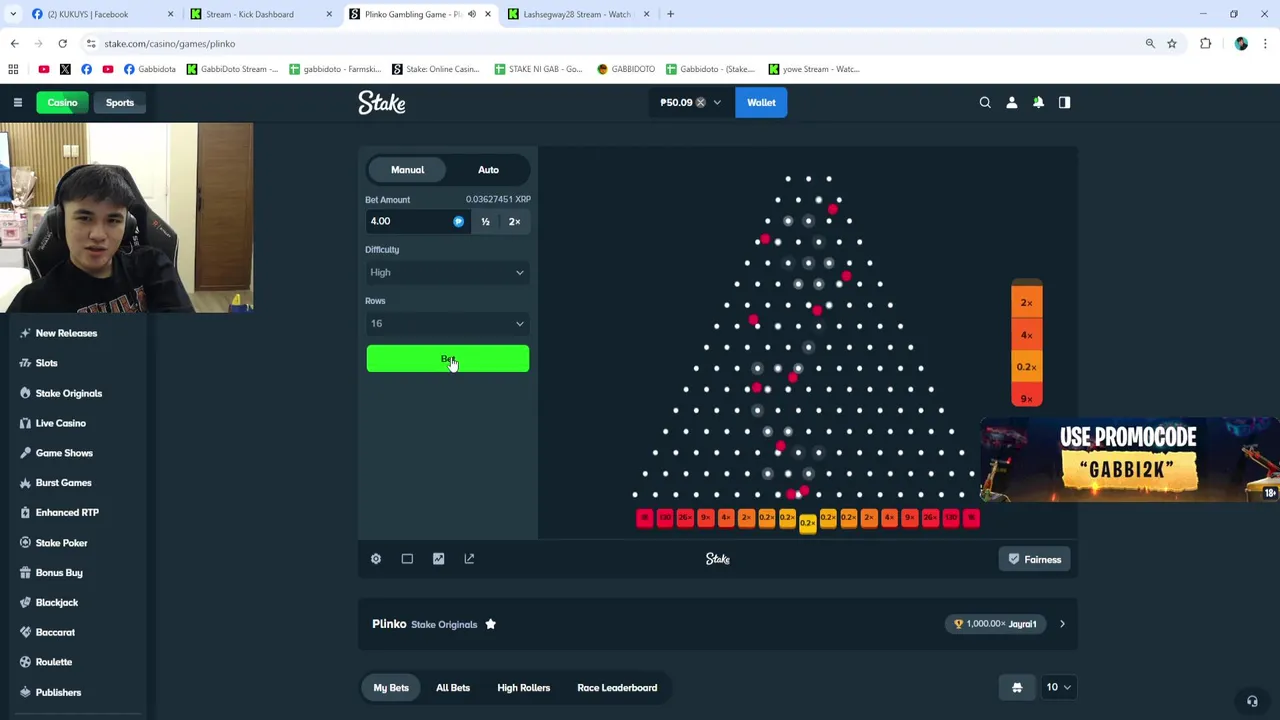1280x720 pixels.
Task: Toggle ghost mode incognito icon
Action: click(1017, 687)
